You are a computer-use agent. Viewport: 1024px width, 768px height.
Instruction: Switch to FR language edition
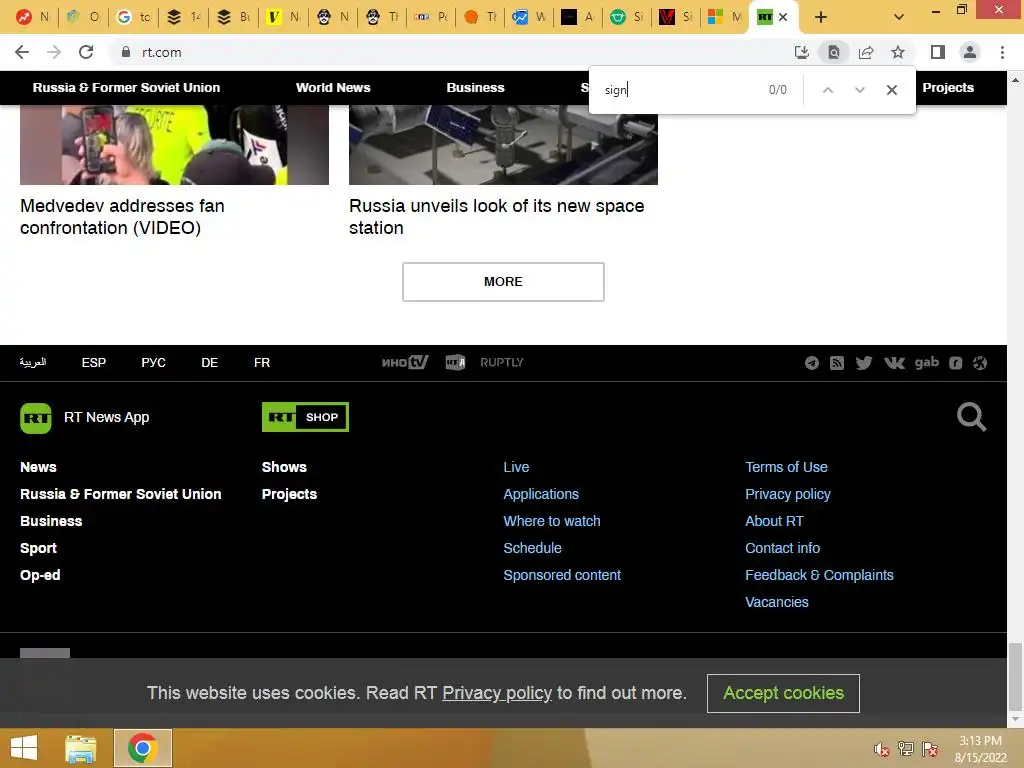[262, 362]
